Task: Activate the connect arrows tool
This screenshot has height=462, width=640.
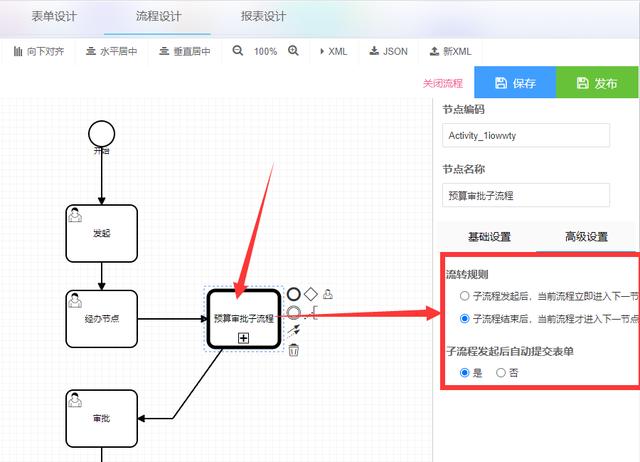Action: pyautogui.click(x=293, y=331)
